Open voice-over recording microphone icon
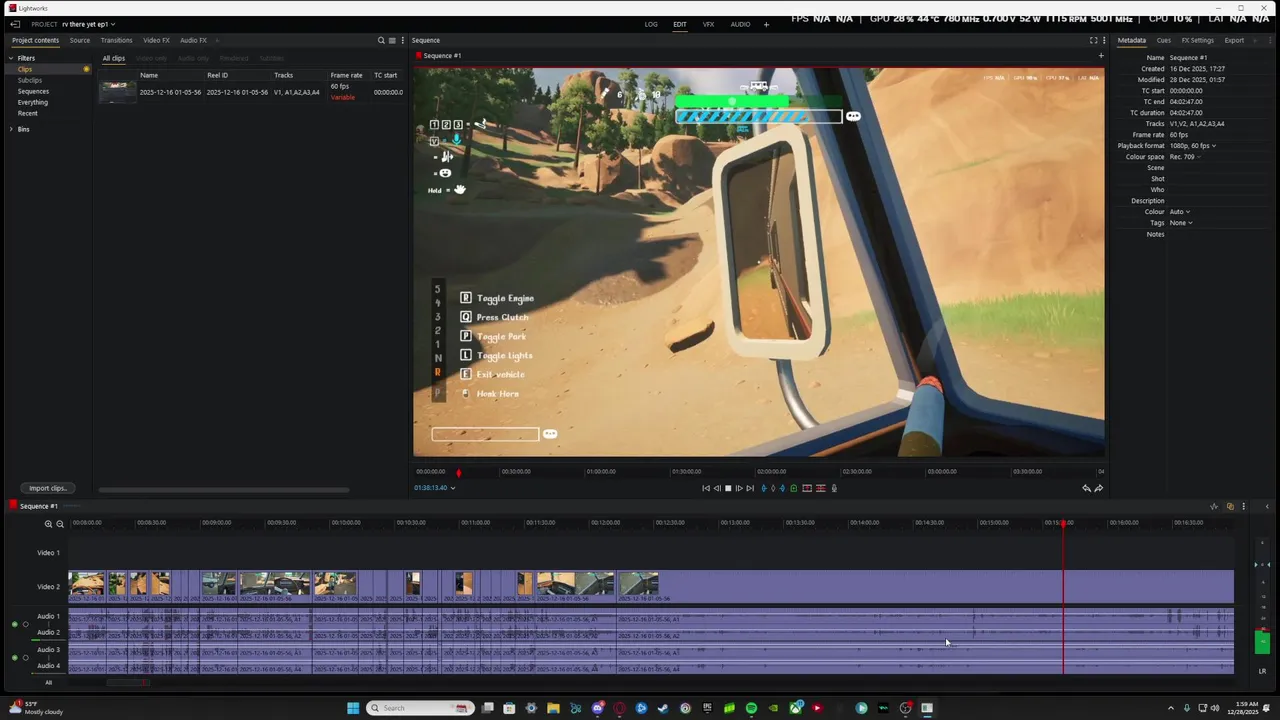 pos(834,488)
